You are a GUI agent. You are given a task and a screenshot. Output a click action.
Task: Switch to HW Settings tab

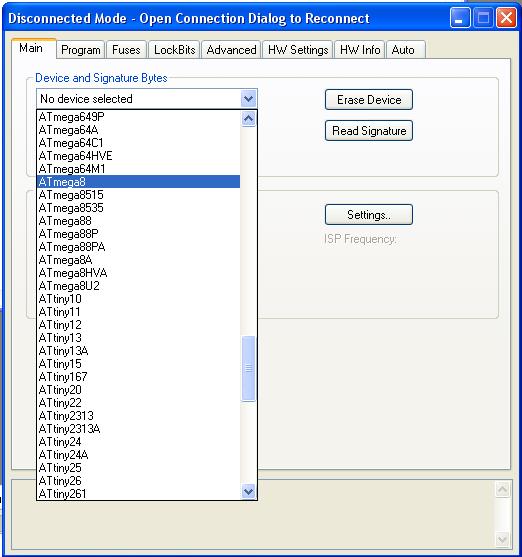click(298, 49)
